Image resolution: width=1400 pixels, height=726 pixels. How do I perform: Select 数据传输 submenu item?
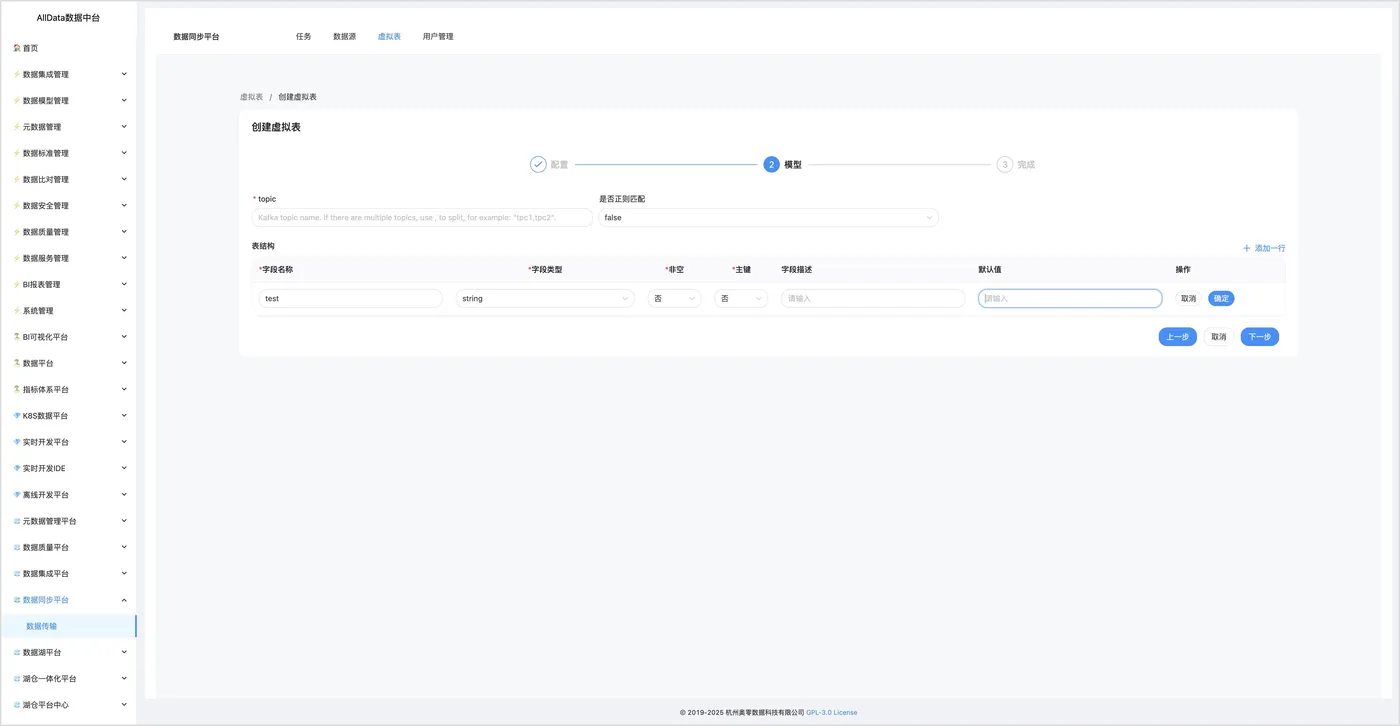tap(68, 626)
